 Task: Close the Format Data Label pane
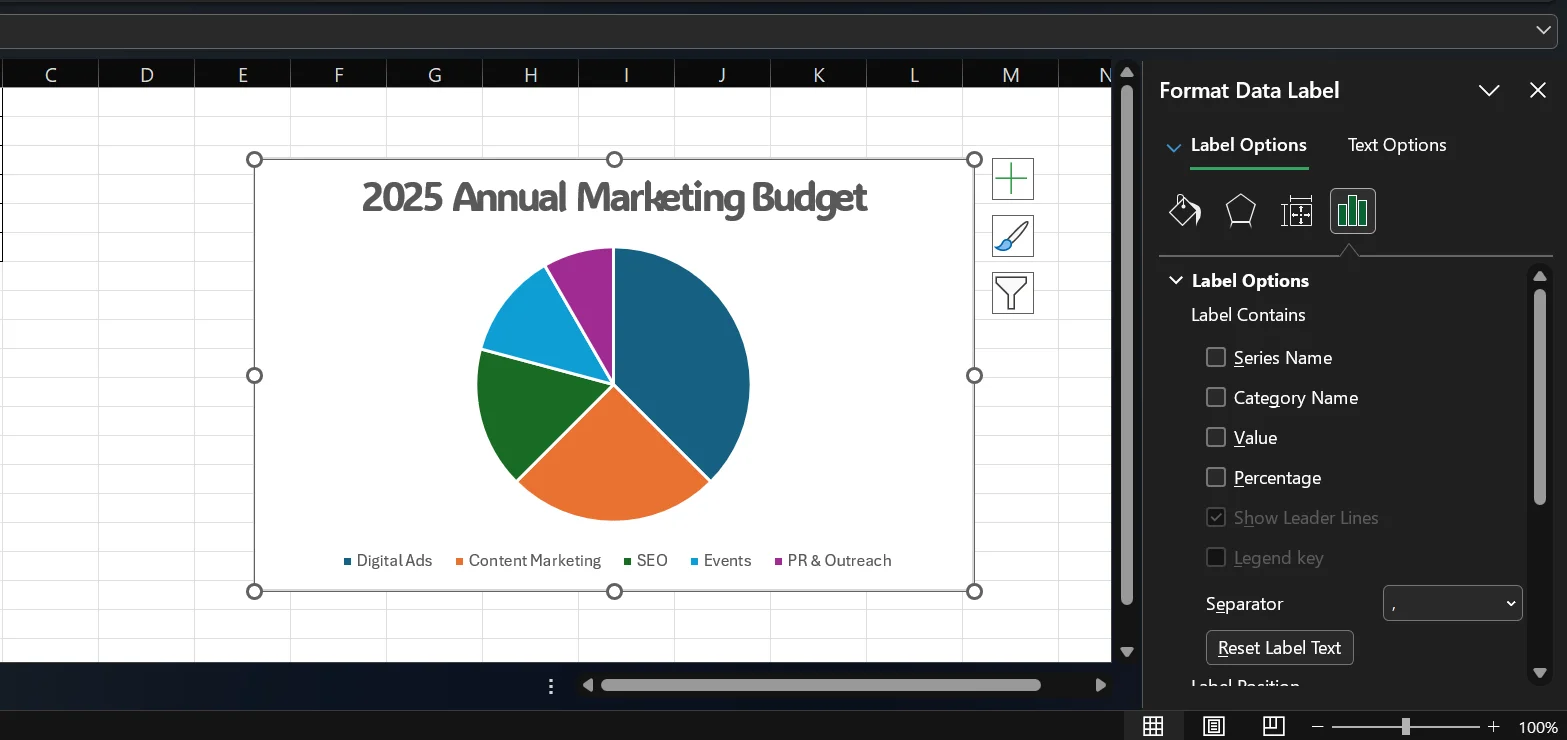click(x=1538, y=91)
